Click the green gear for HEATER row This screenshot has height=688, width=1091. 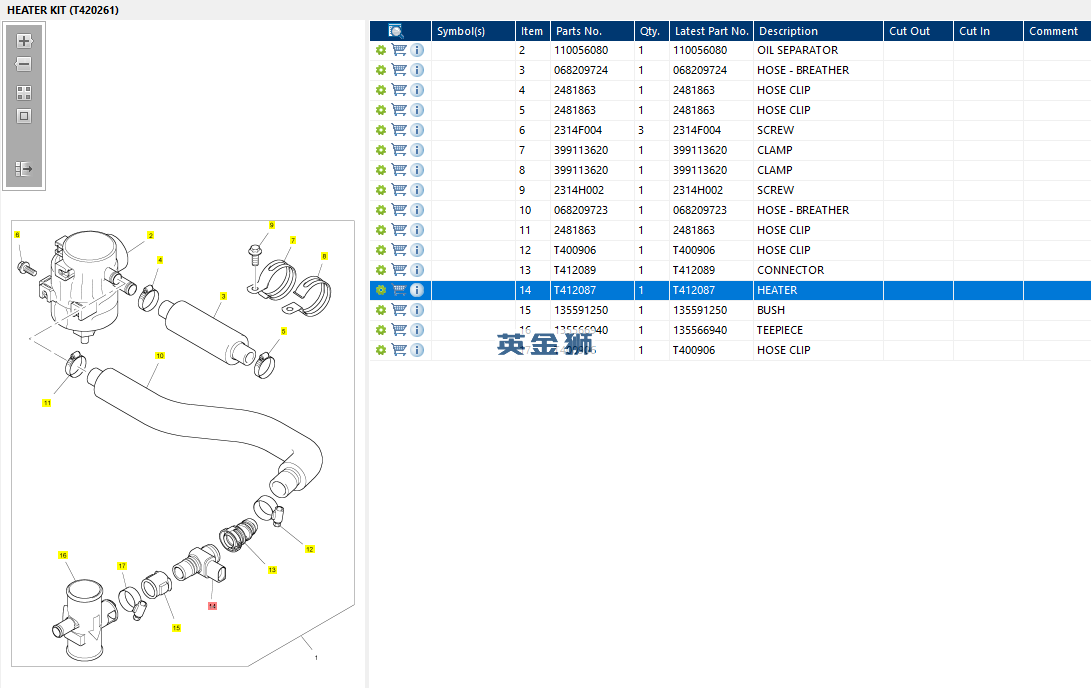(x=381, y=290)
